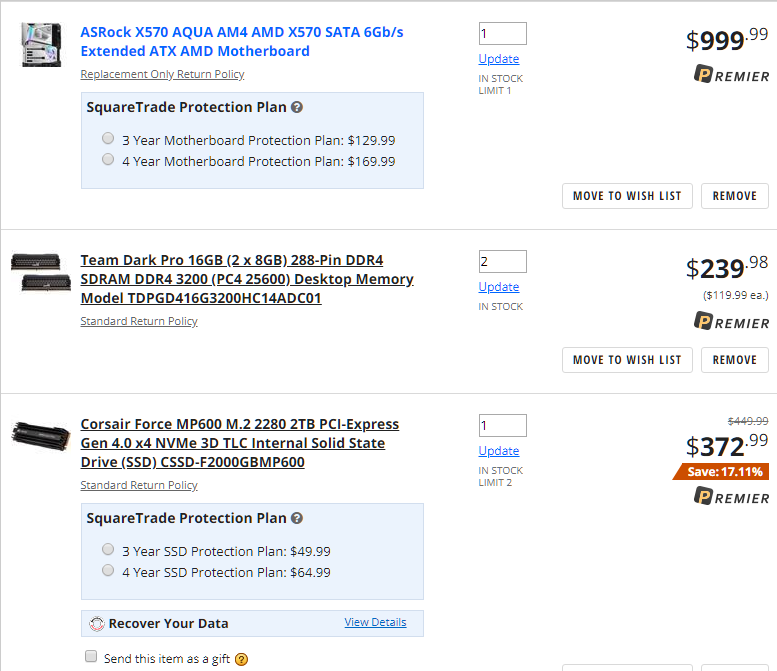Select 3 Year SSD Protection Plan
777x671 pixels.
(x=108, y=549)
